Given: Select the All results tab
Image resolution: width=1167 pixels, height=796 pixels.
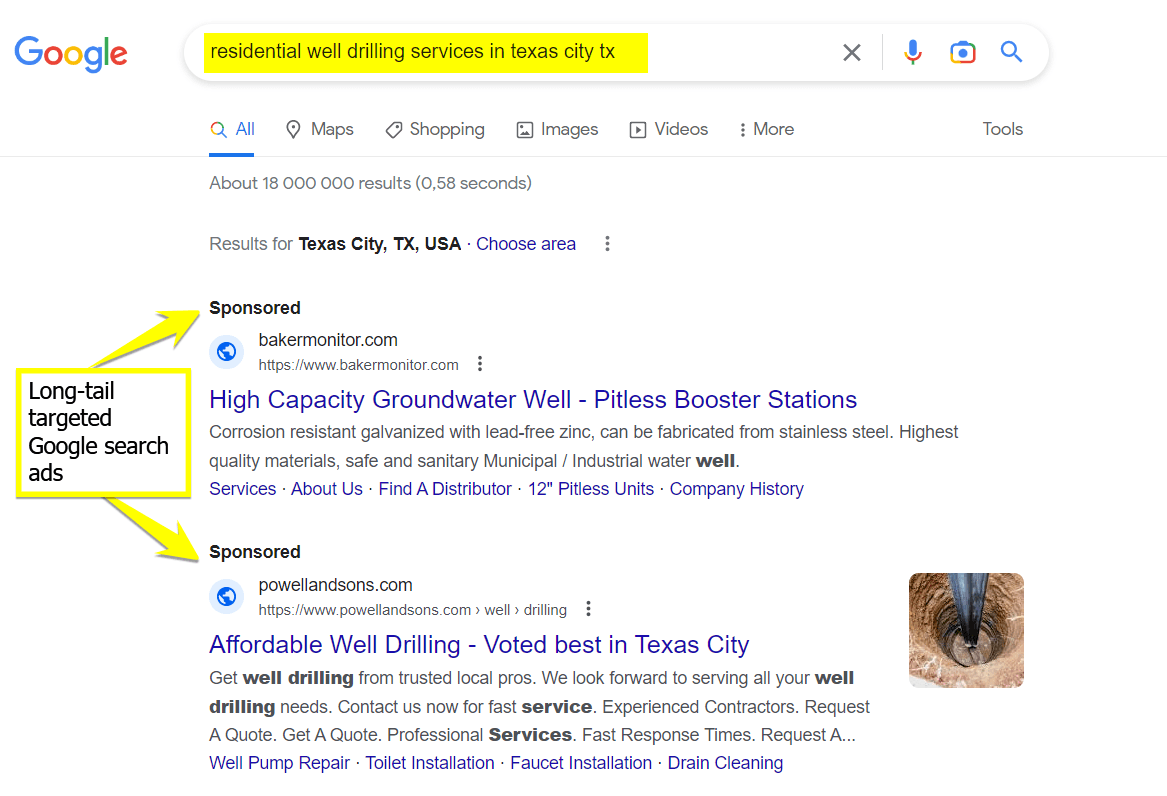Looking at the screenshot, I should pos(231,129).
